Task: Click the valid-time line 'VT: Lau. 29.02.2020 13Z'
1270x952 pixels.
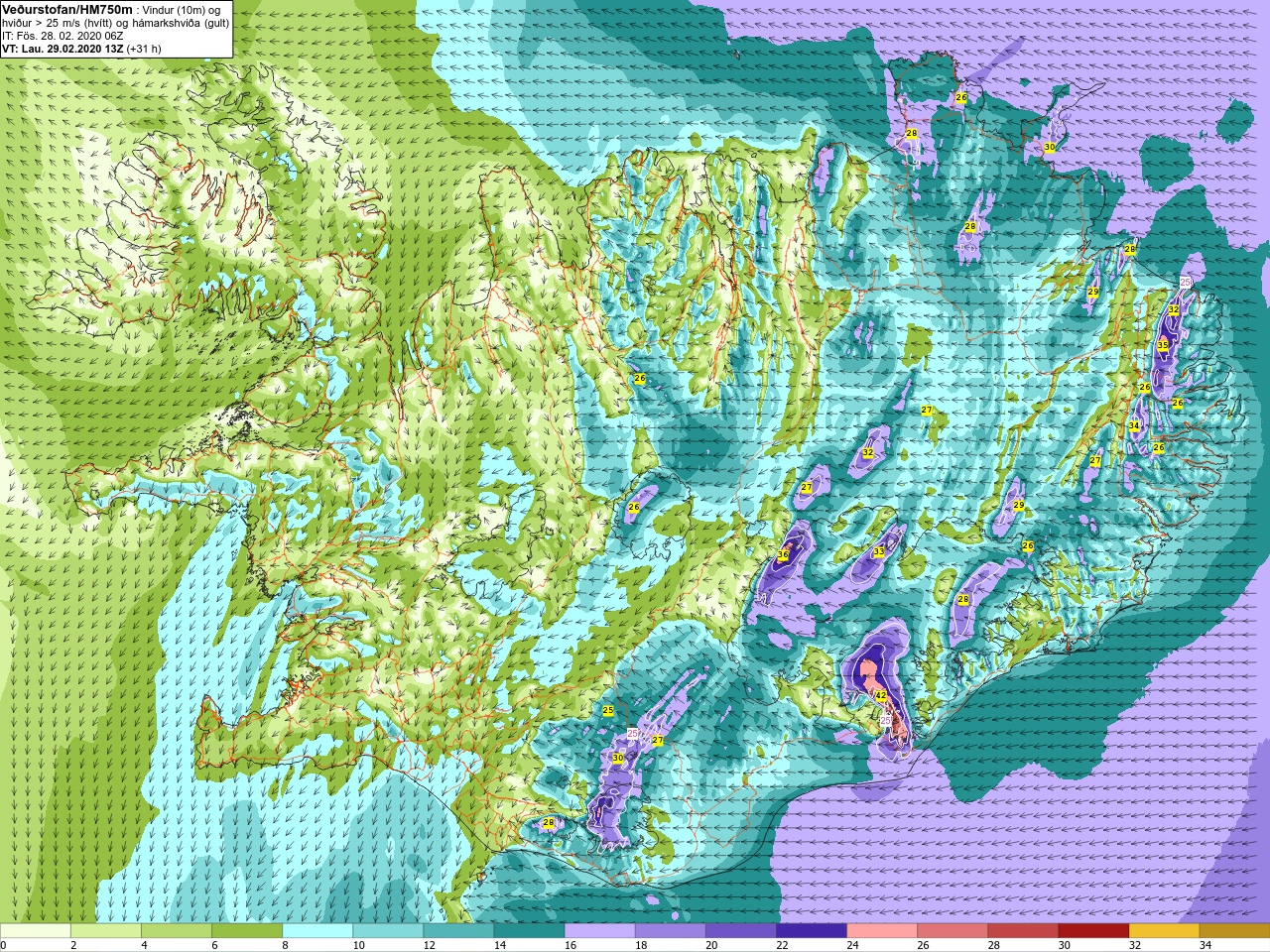Action: pyautogui.click(x=62, y=49)
